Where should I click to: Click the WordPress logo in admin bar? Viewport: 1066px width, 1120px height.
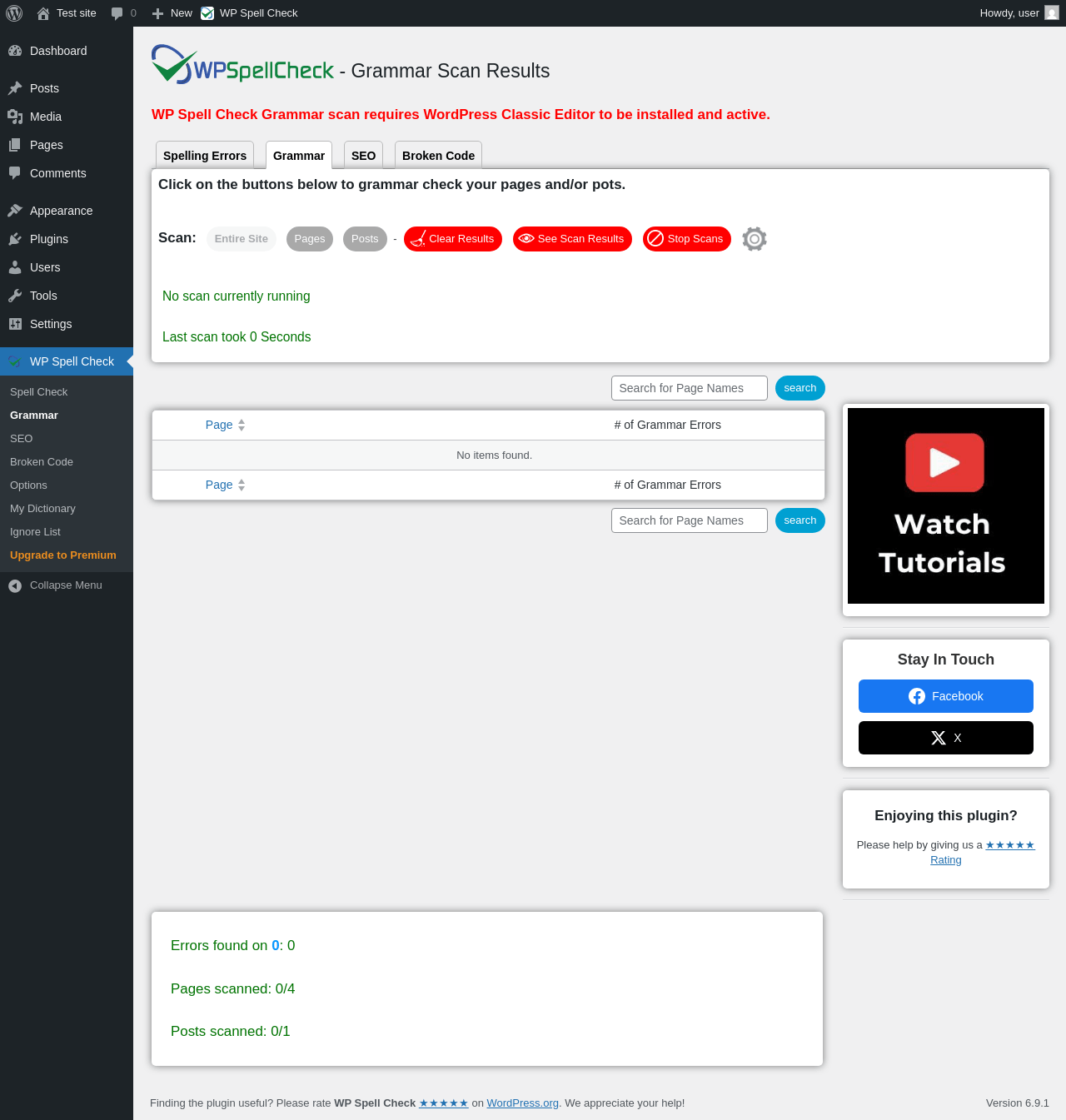click(14, 13)
